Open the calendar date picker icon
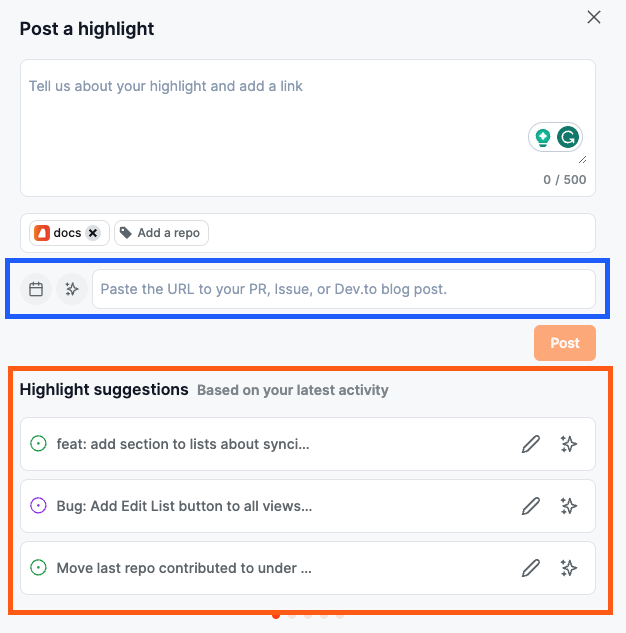 click(x=36, y=289)
